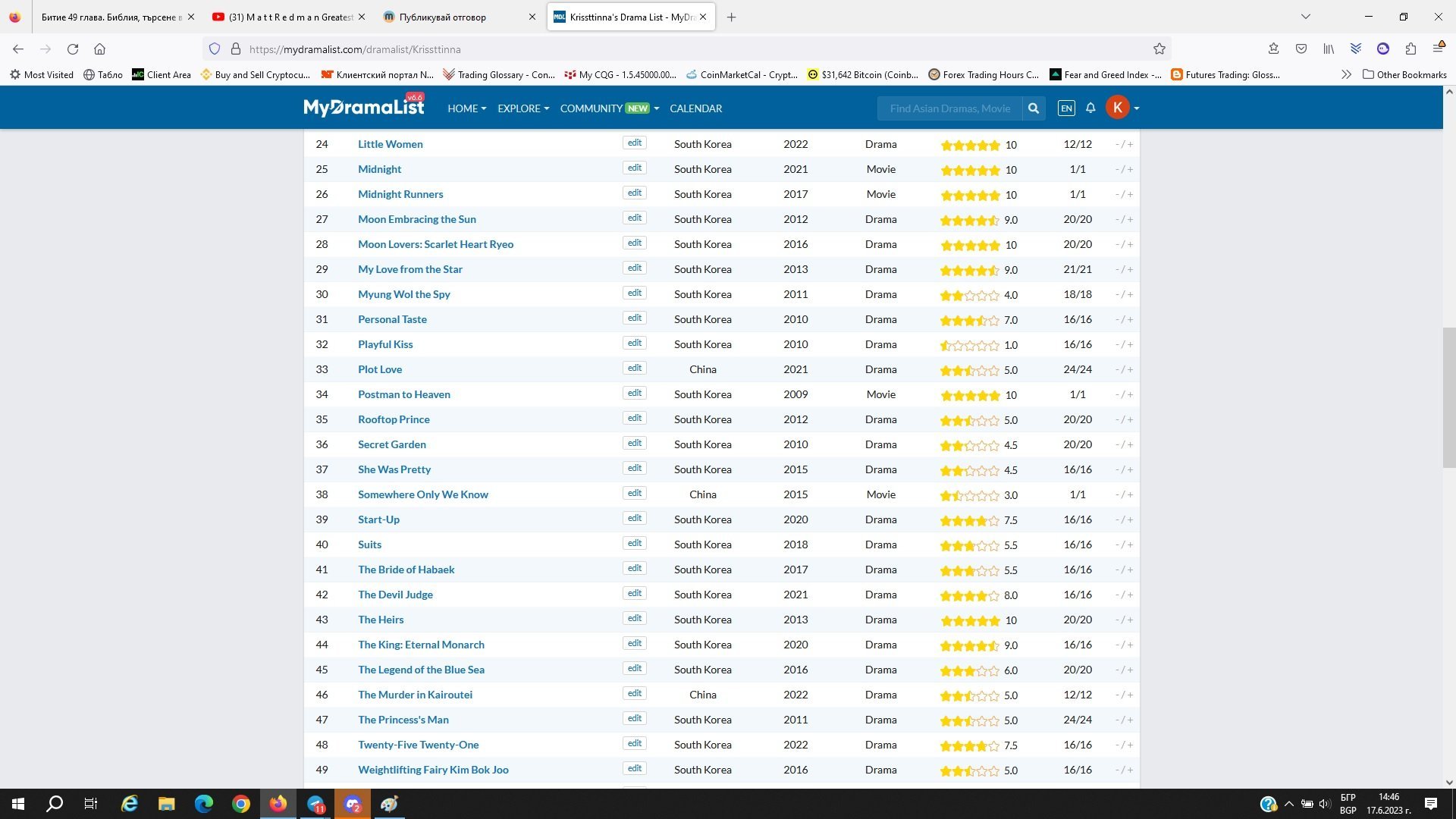Viewport: 1456px width, 819px height.
Task: Click the MyDramaList logo
Action: [x=364, y=108]
